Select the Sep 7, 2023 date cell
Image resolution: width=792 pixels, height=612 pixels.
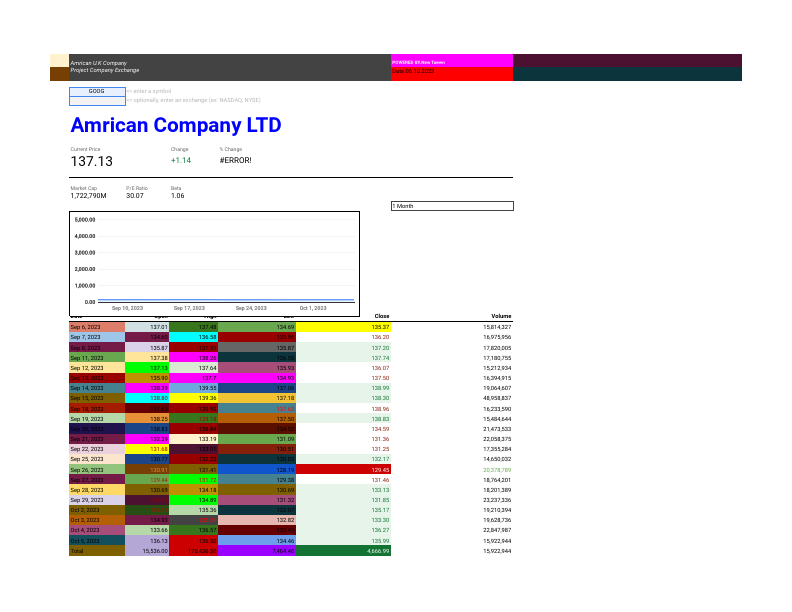click(97, 337)
